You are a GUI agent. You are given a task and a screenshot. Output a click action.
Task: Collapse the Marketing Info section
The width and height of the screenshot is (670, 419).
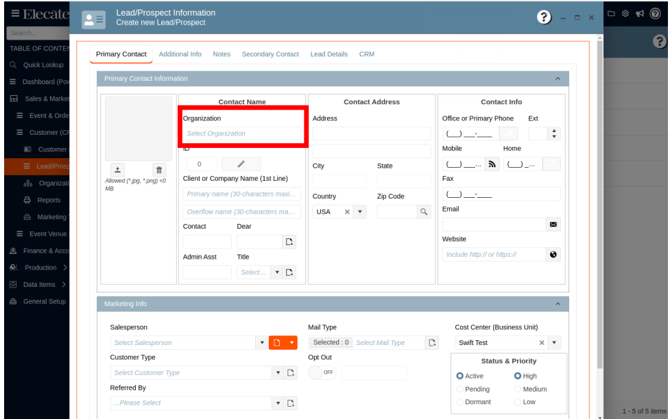(x=558, y=303)
